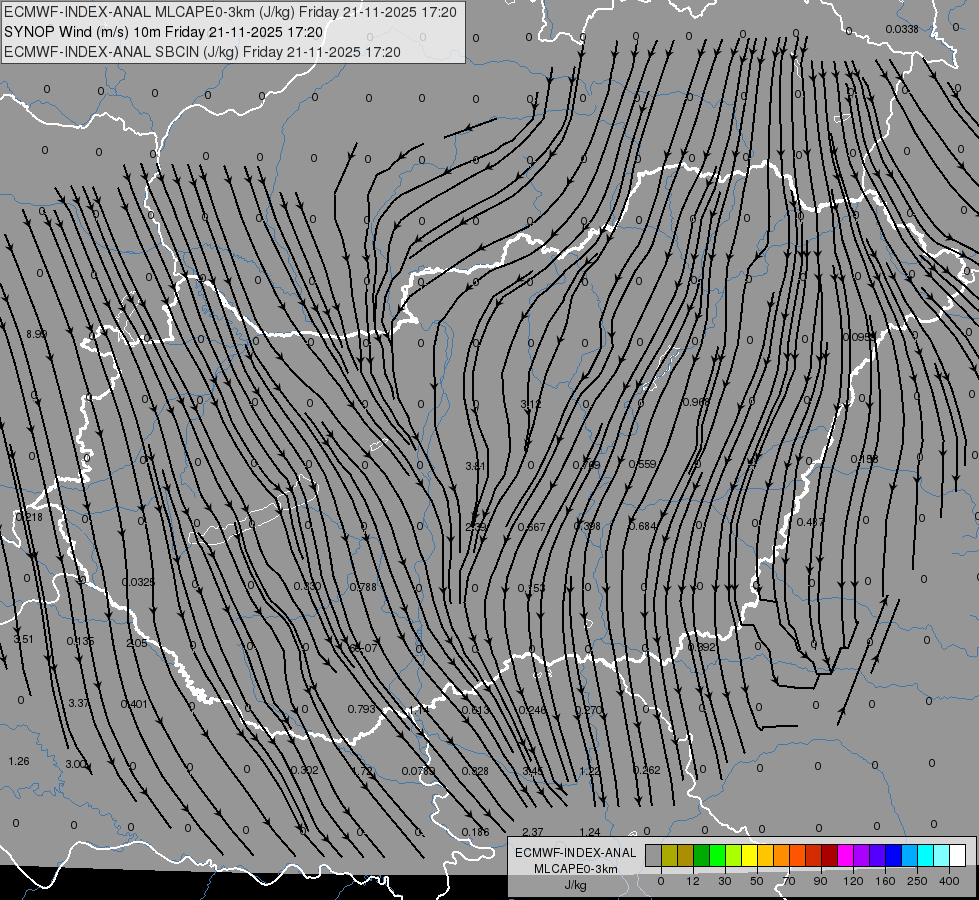
Task: Pick the dark green legend swatch
Action: tap(701, 856)
